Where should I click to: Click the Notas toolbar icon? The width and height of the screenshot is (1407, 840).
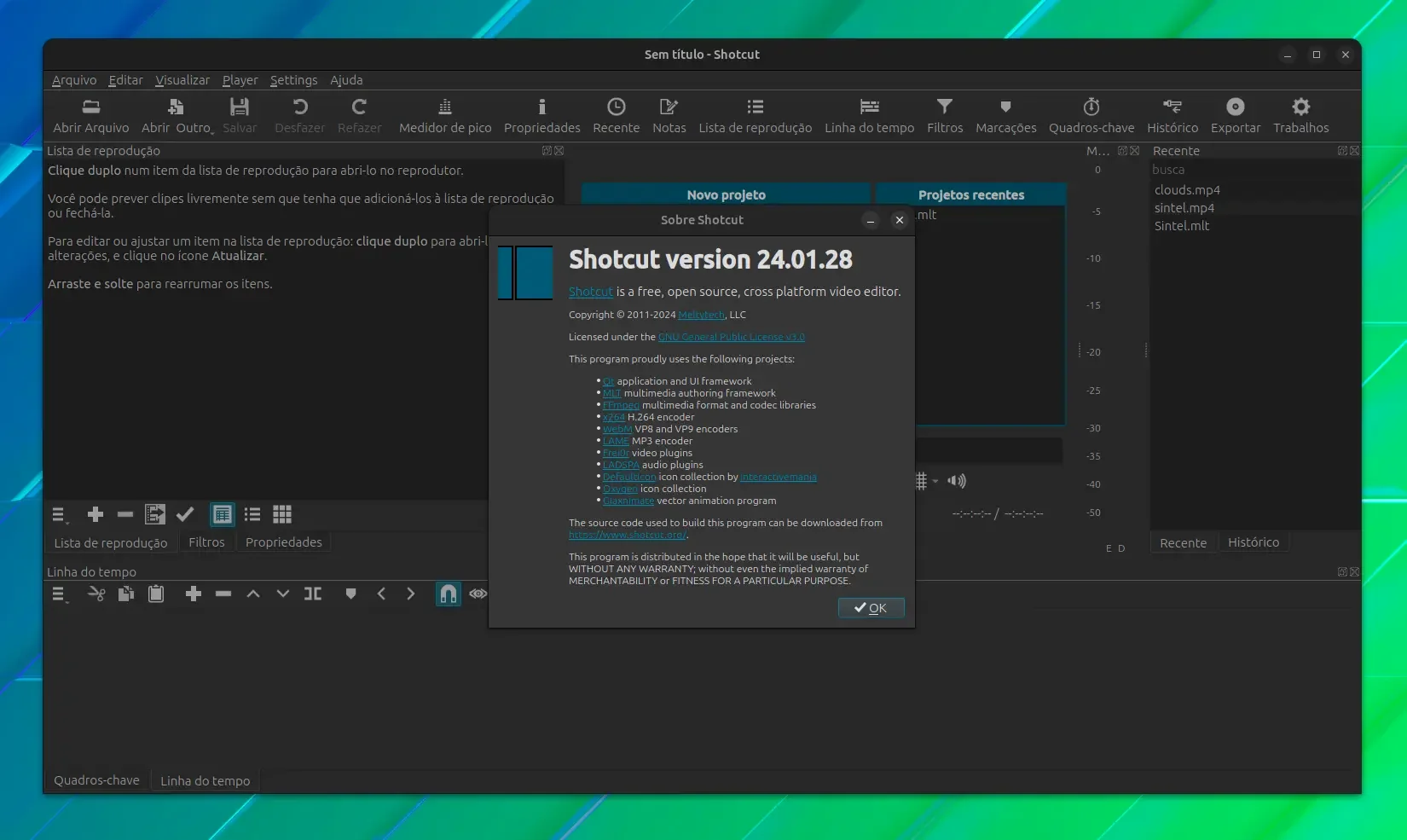[669, 107]
